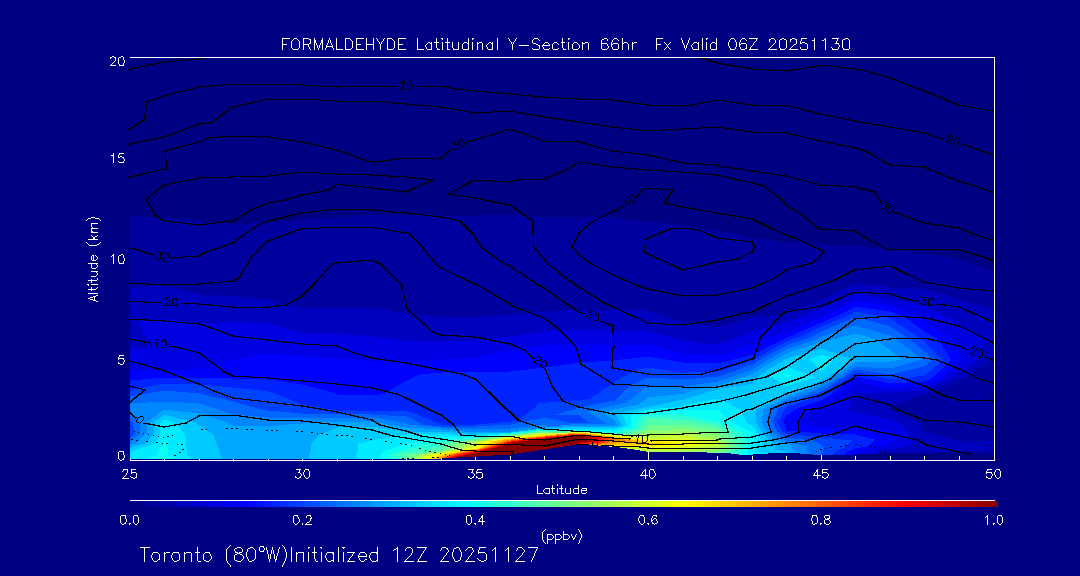
Task: Select the 15 tick on altitude axis
Action: click(x=116, y=159)
